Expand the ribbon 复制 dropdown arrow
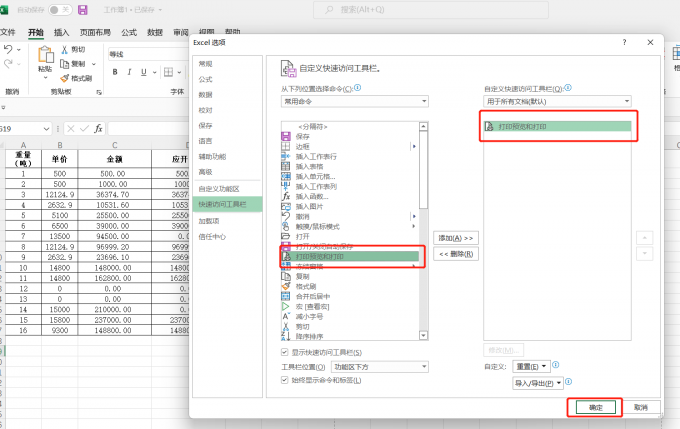Viewport: 680px width, 429px height. (94, 64)
